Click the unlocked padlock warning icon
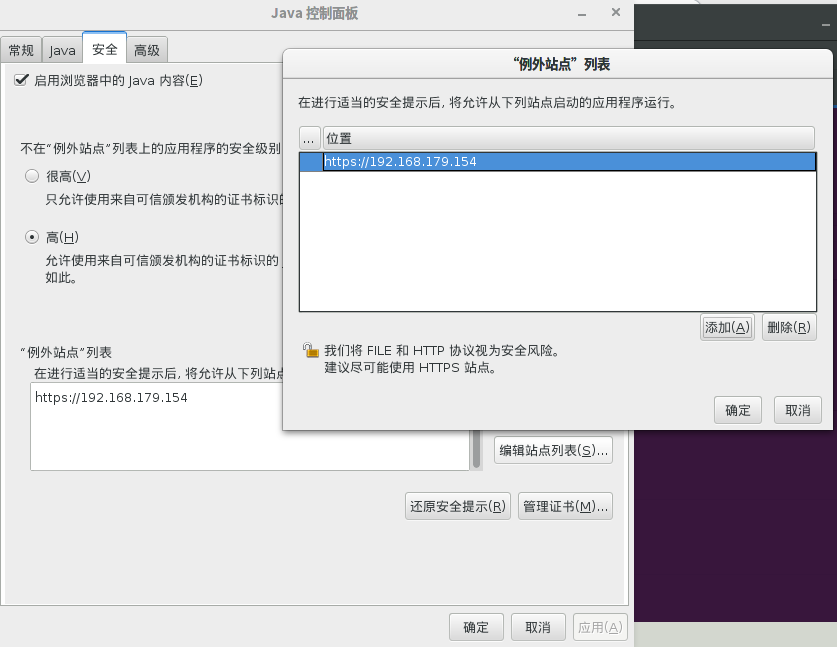 [310, 350]
